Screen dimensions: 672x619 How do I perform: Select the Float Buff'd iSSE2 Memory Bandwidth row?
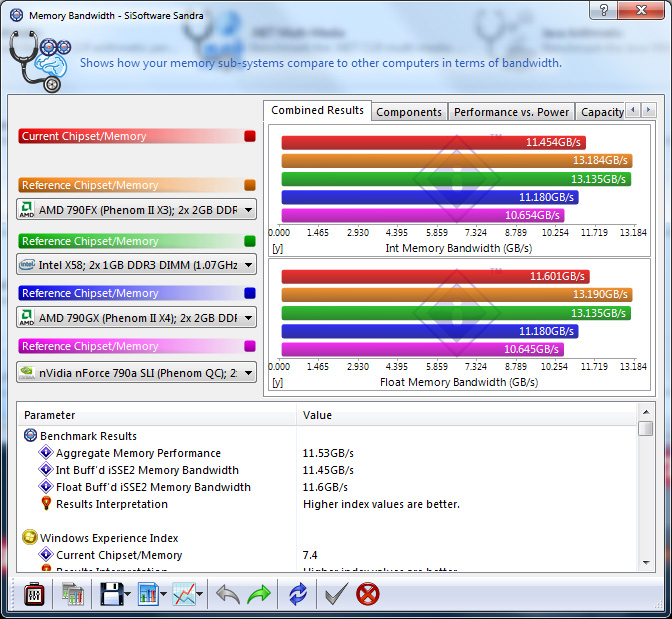pyautogui.click(x=328, y=487)
